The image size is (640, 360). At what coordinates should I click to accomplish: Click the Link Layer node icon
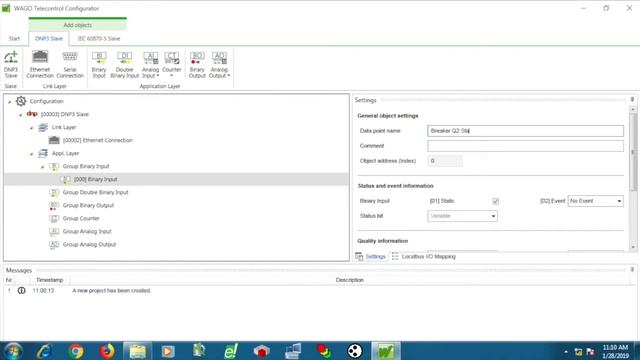pyautogui.click(x=43, y=127)
